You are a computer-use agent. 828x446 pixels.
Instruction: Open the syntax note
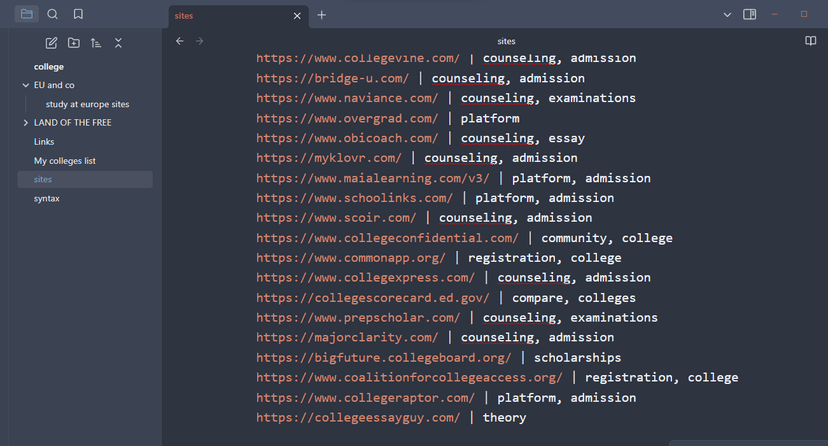pyautogui.click(x=47, y=199)
